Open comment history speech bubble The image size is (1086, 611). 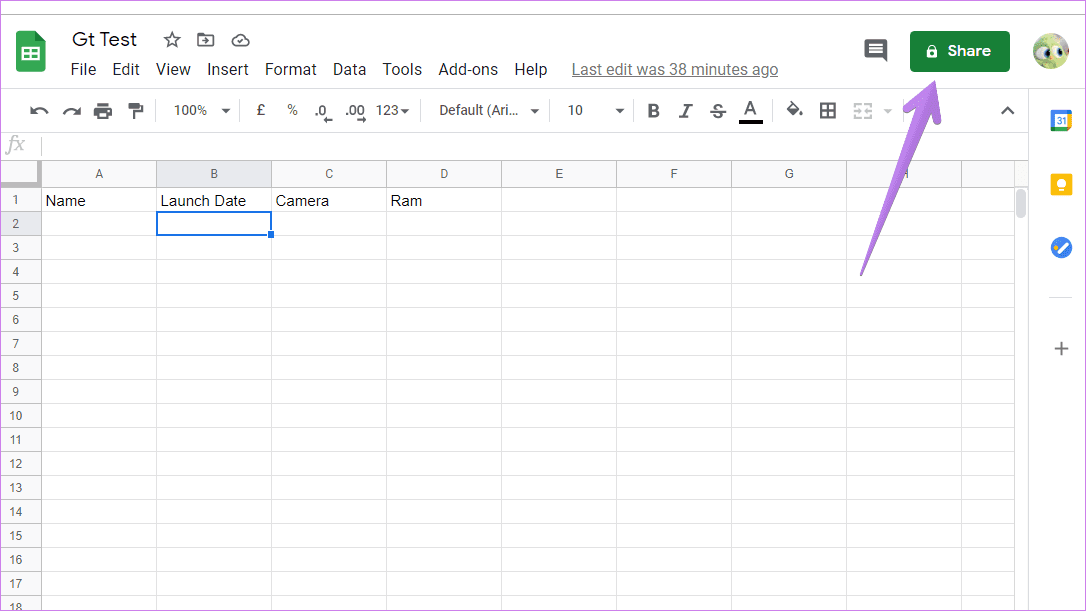coord(875,51)
